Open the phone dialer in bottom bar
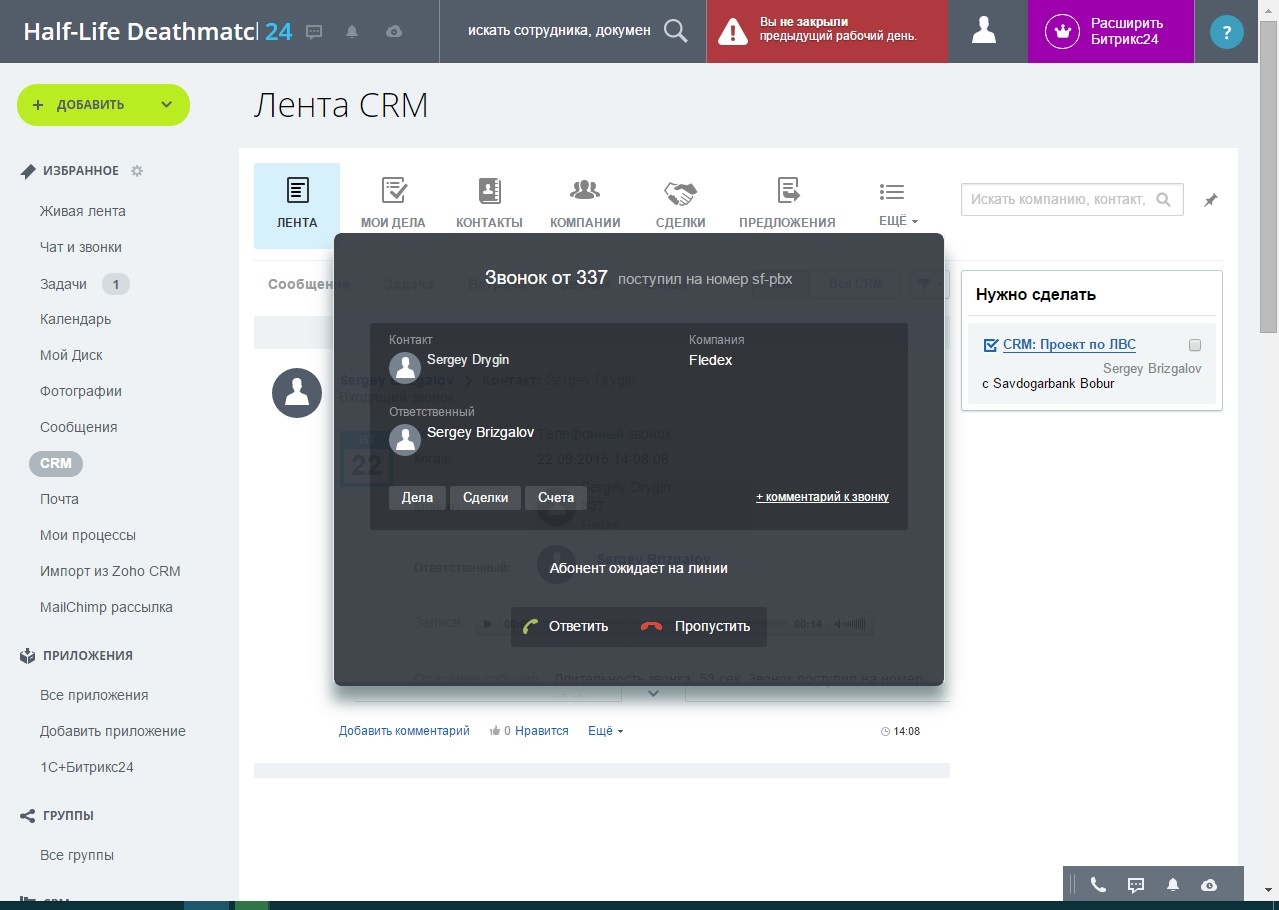The width and height of the screenshot is (1279, 910). click(1098, 885)
